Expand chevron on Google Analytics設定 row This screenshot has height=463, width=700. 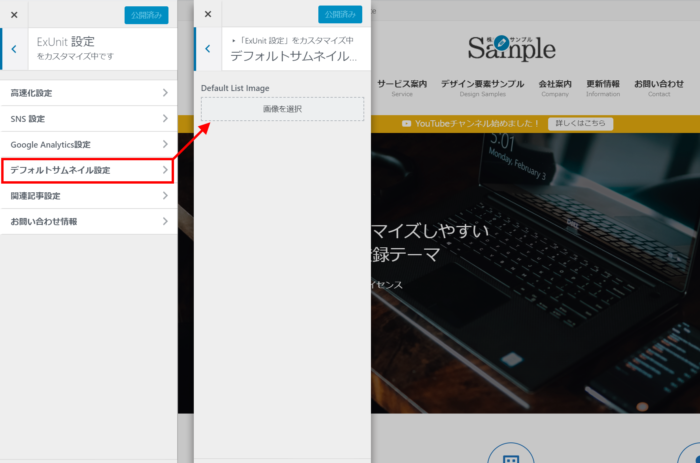tap(165, 144)
